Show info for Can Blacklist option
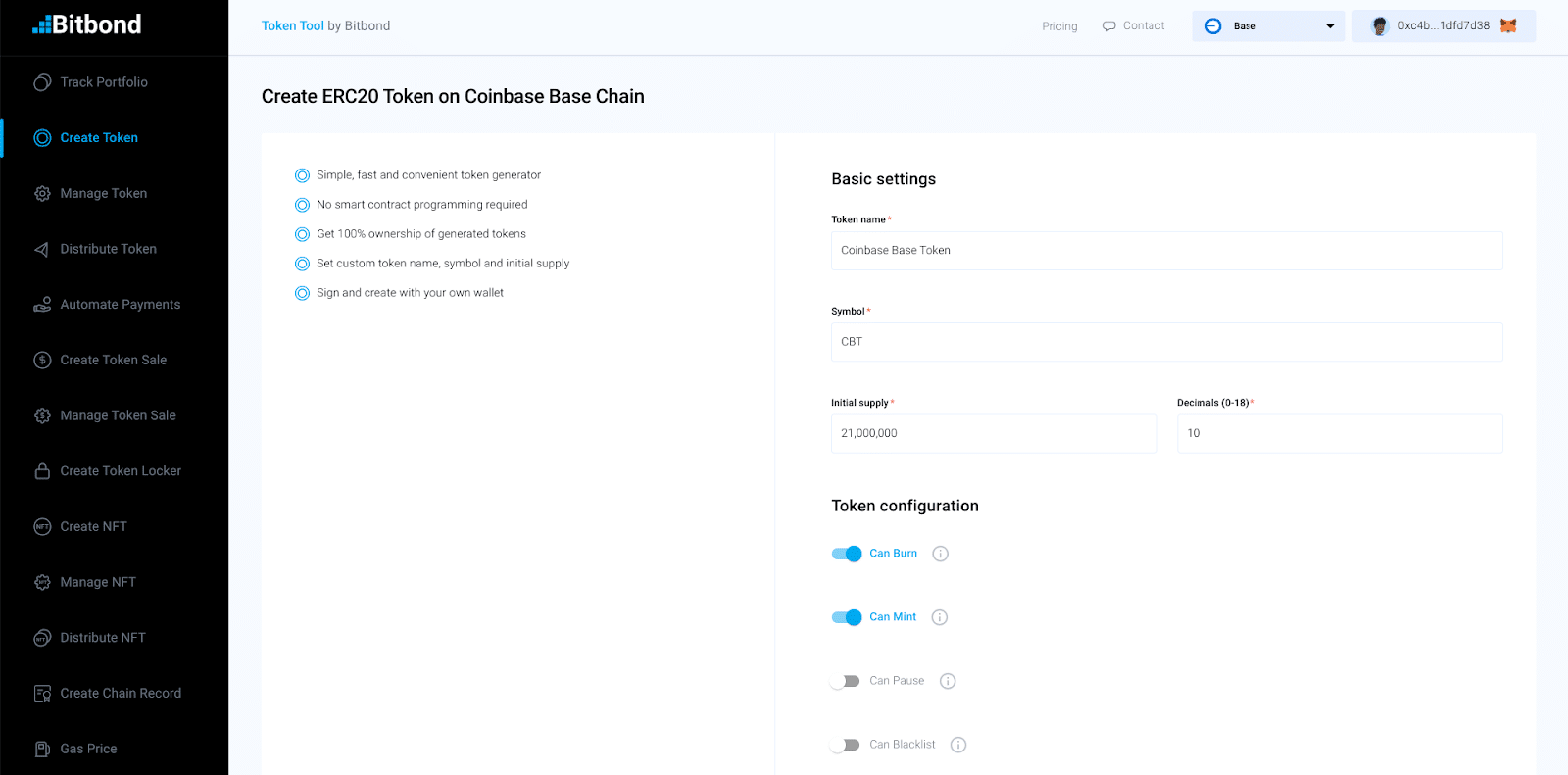 pyautogui.click(x=958, y=745)
